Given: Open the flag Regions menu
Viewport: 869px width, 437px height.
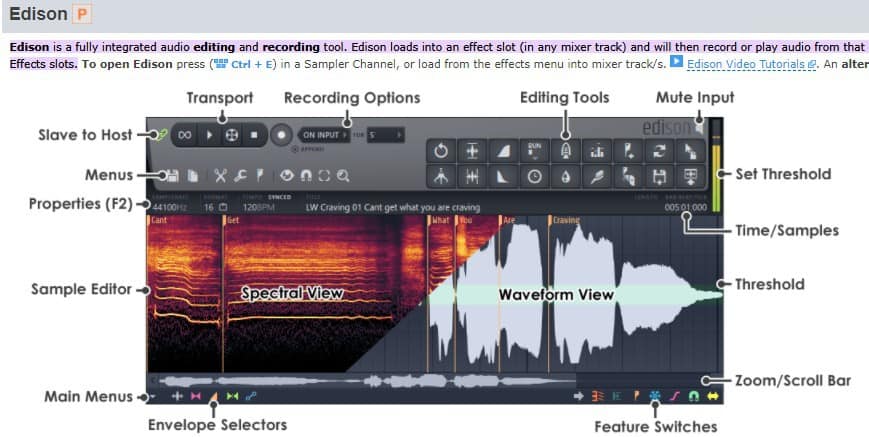Looking at the screenshot, I should pyautogui.click(x=259, y=176).
